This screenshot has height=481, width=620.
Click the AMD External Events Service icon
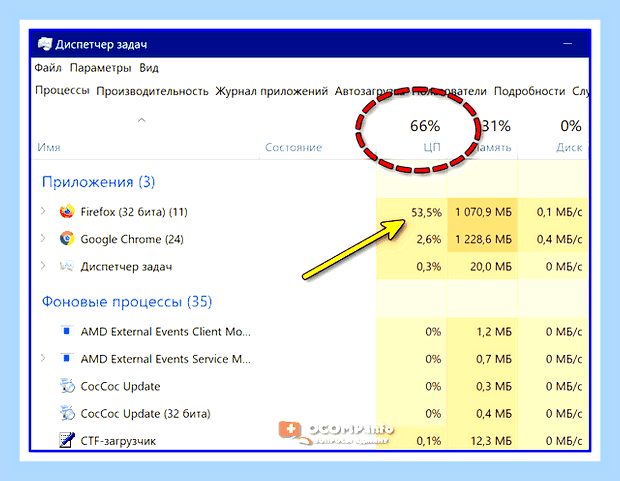[66, 358]
